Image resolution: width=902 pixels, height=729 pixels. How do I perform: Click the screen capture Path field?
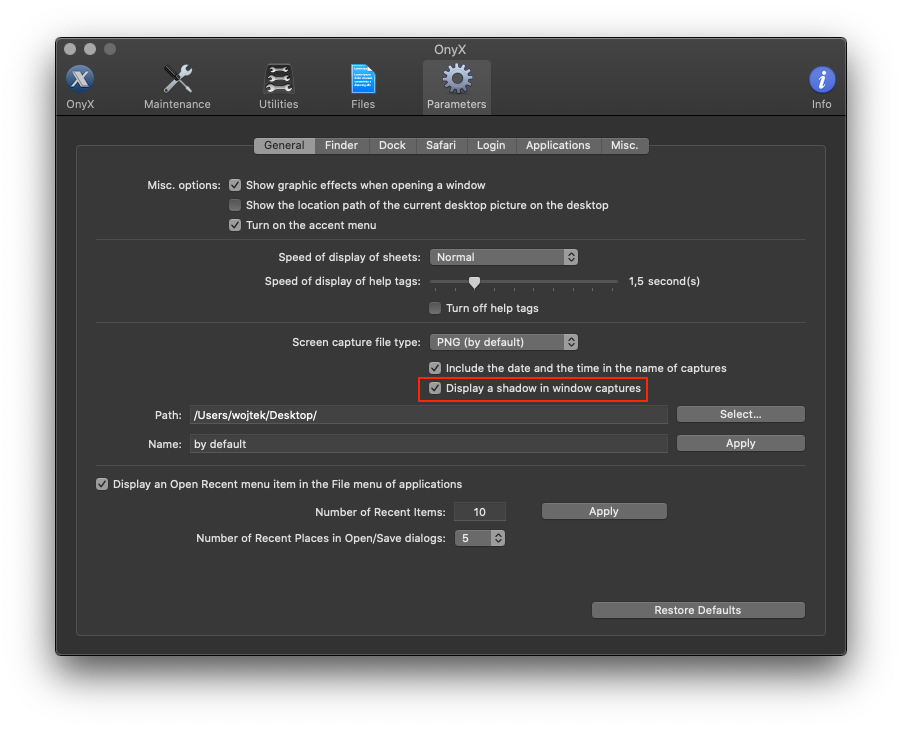pos(429,415)
